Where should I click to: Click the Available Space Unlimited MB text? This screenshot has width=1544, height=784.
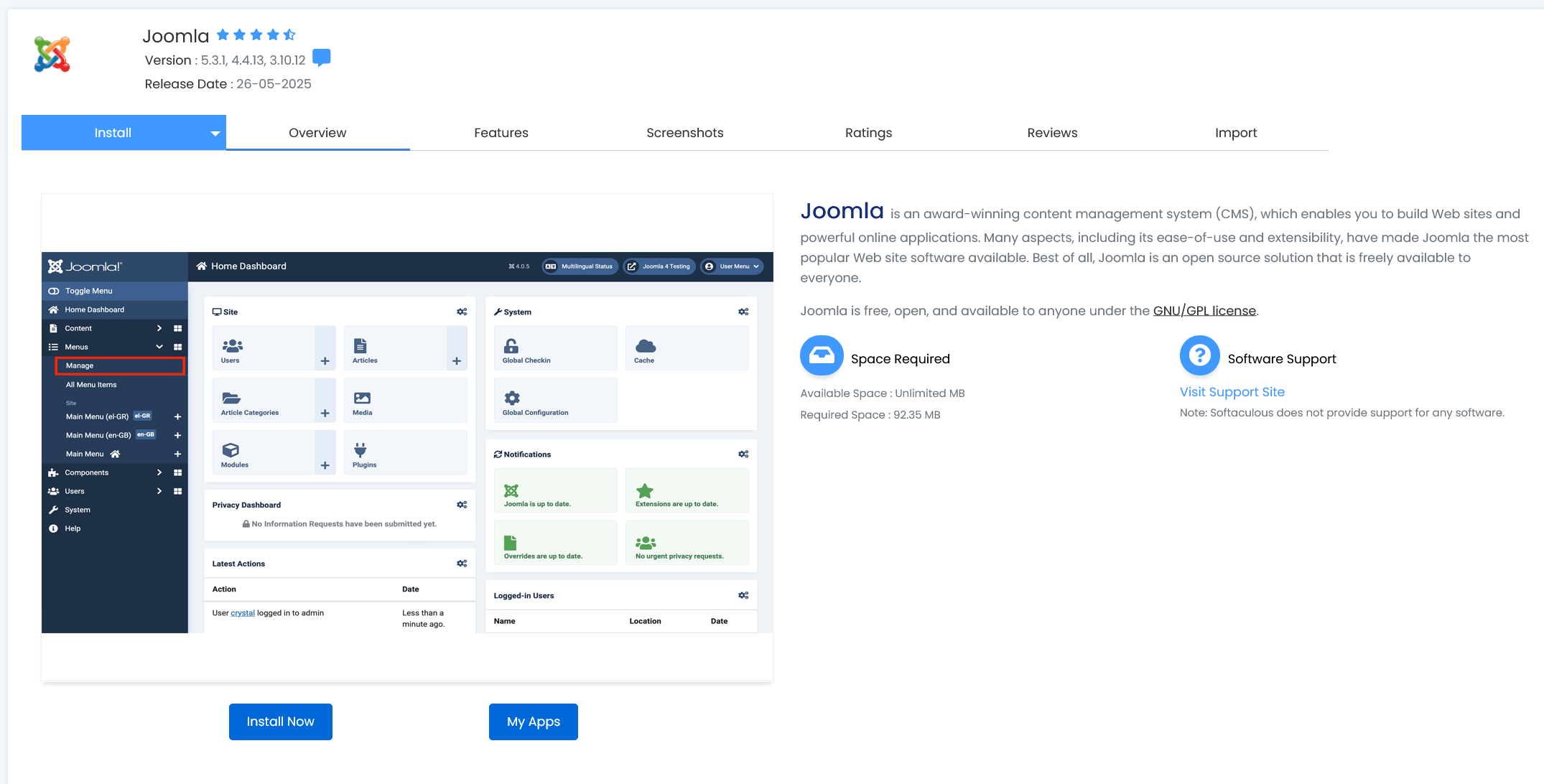point(883,393)
